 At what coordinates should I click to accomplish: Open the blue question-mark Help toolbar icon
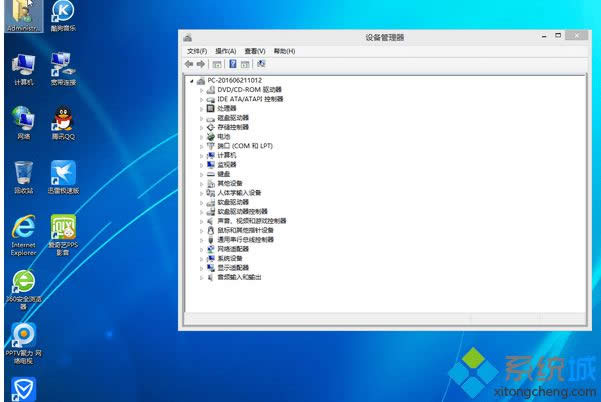(x=233, y=64)
